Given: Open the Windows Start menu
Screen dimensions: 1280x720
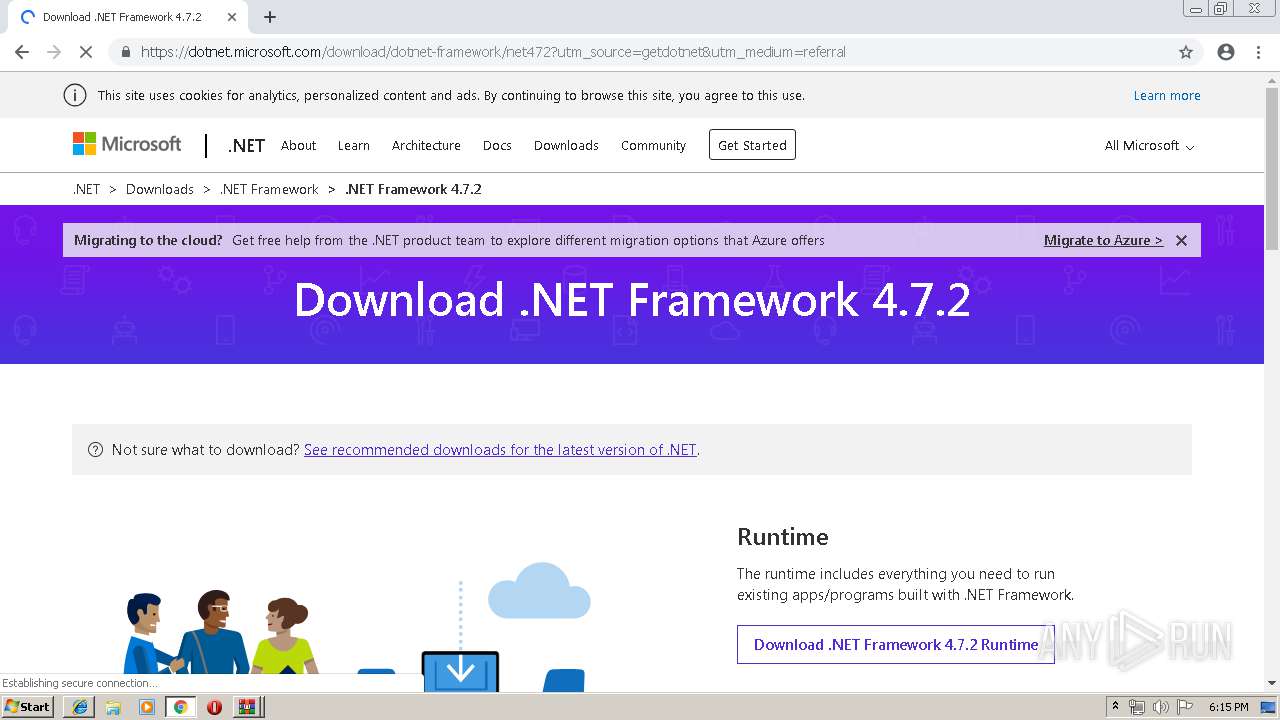Looking at the screenshot, I should (x=27, y=707).
